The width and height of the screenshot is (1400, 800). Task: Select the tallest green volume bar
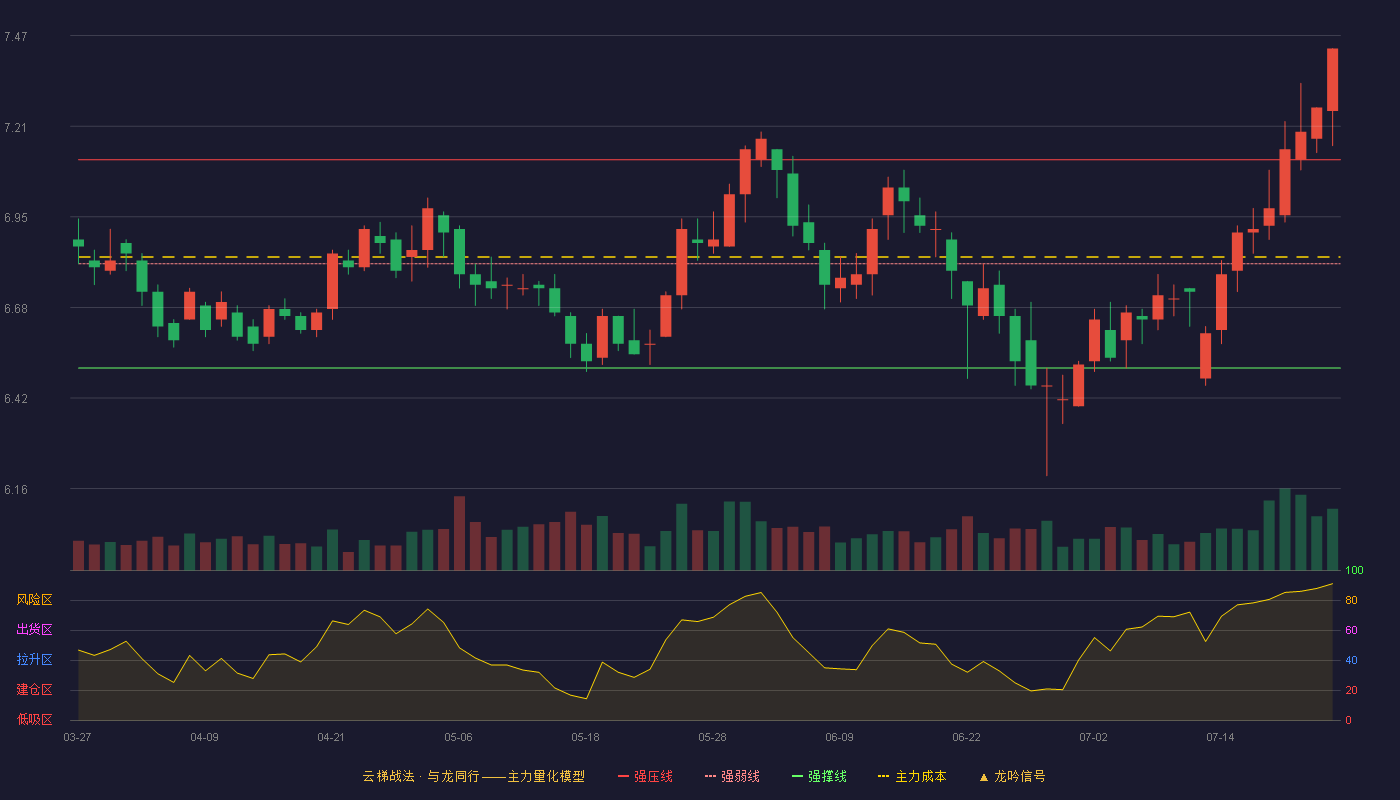(1285, 530)
